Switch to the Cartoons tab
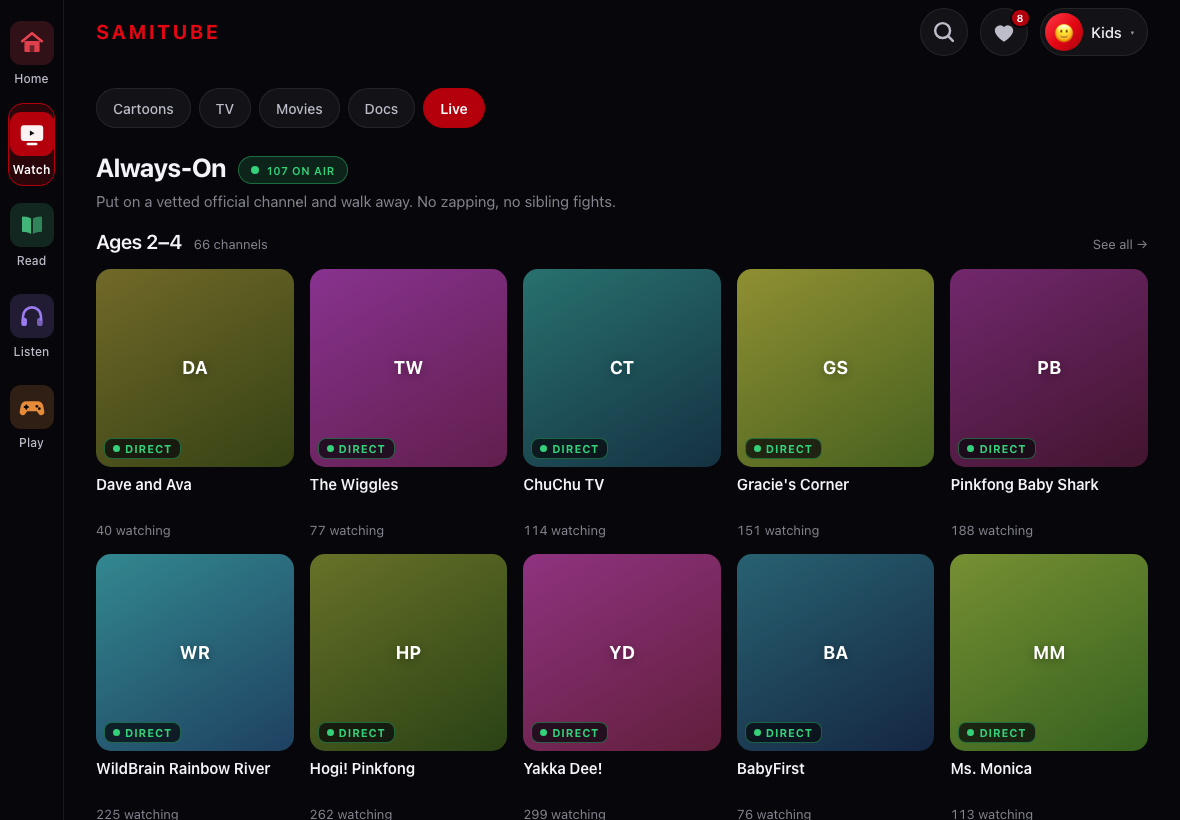Viewport: 1180px width, 820px height. tap(143, 108)
